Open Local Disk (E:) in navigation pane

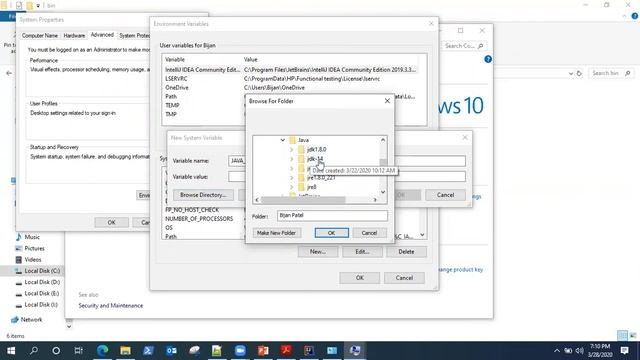42,293
